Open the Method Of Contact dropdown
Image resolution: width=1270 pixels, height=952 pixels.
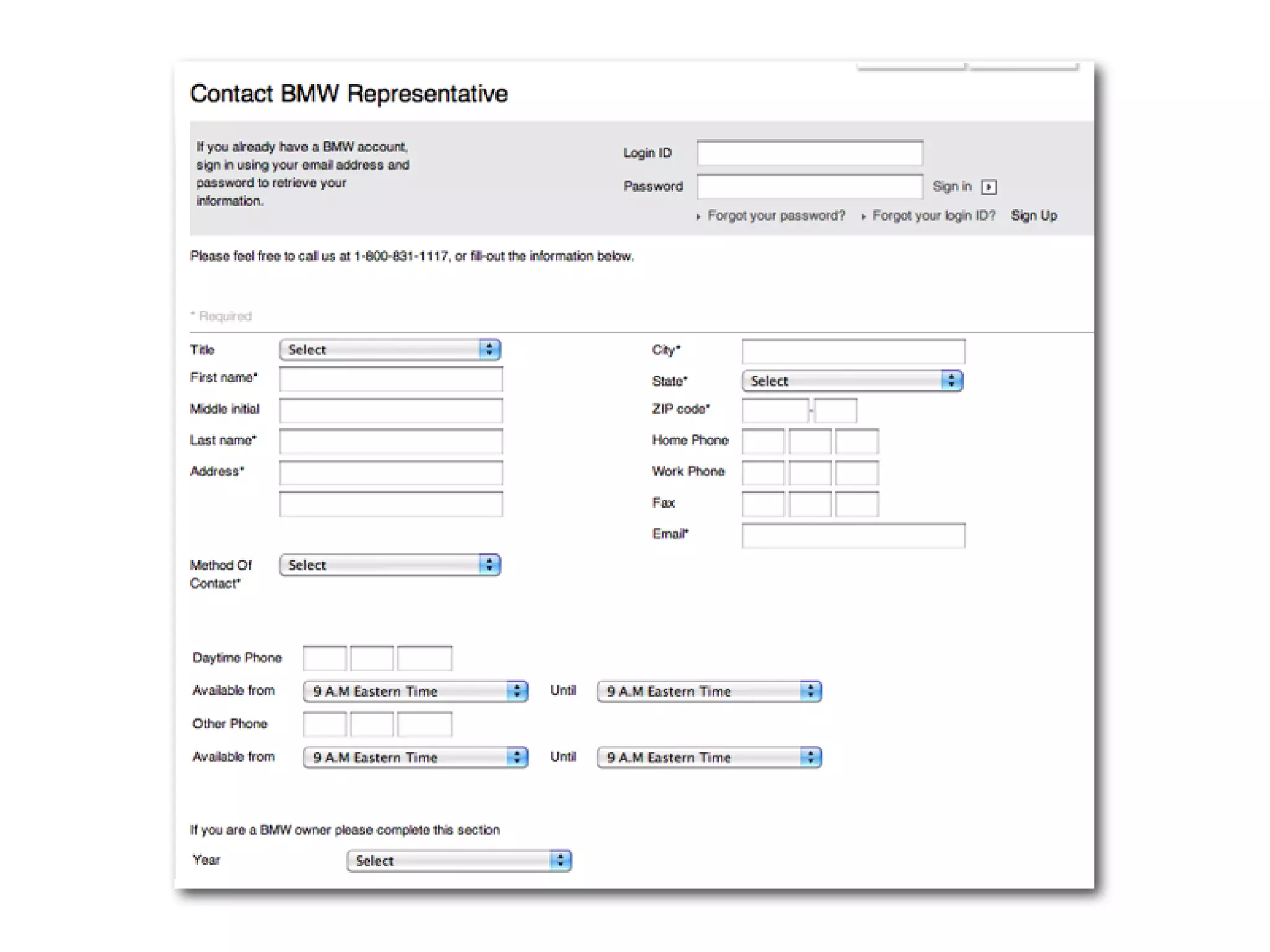coord(389,565)
